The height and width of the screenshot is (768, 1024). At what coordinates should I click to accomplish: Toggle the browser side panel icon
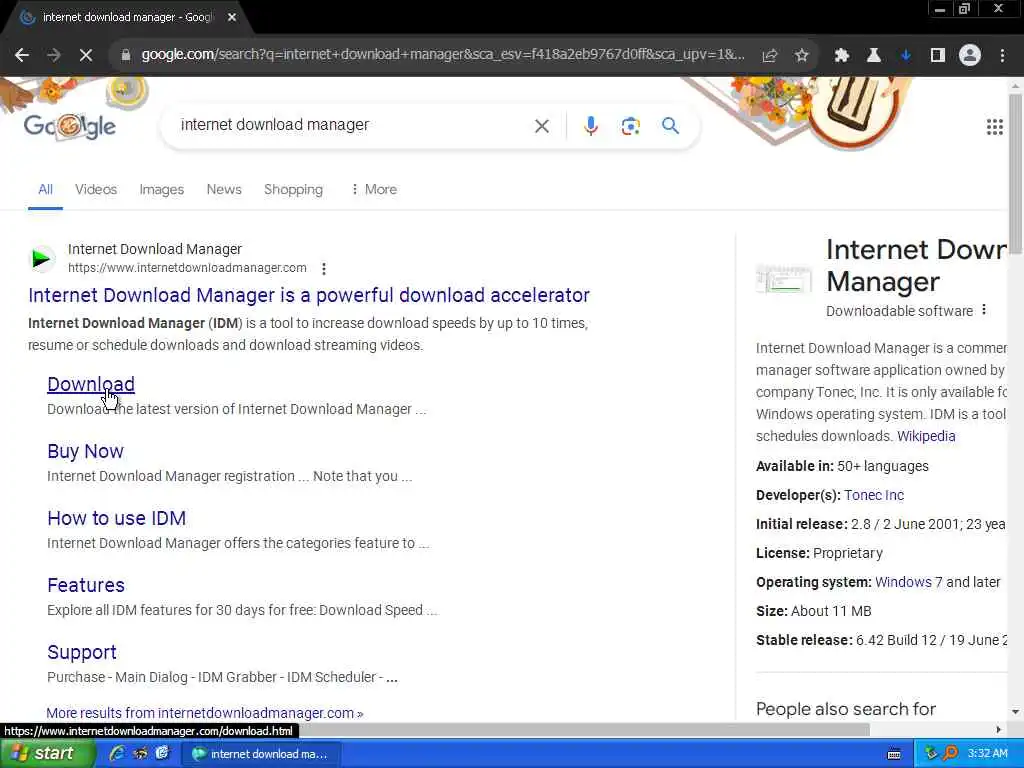tap(938, 56)
